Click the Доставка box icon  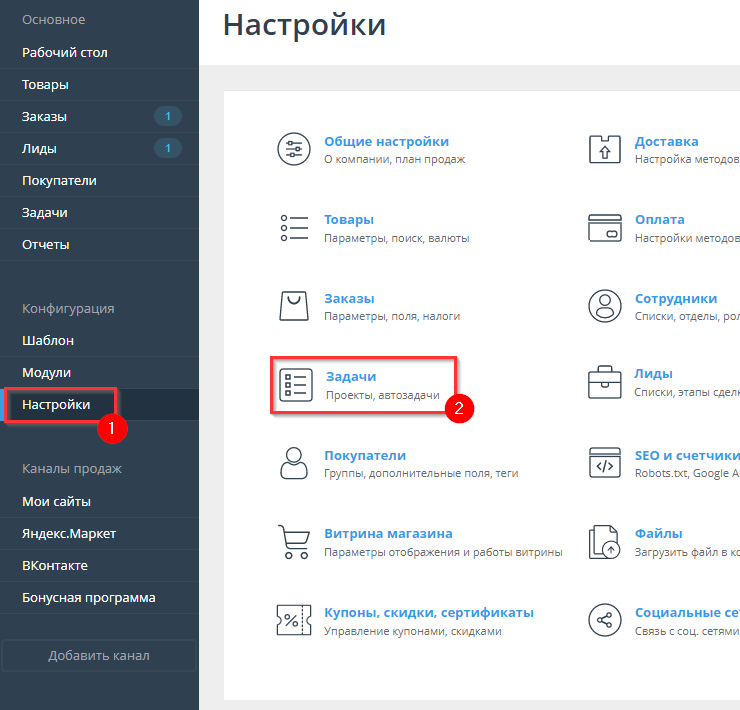click(604, 149)
